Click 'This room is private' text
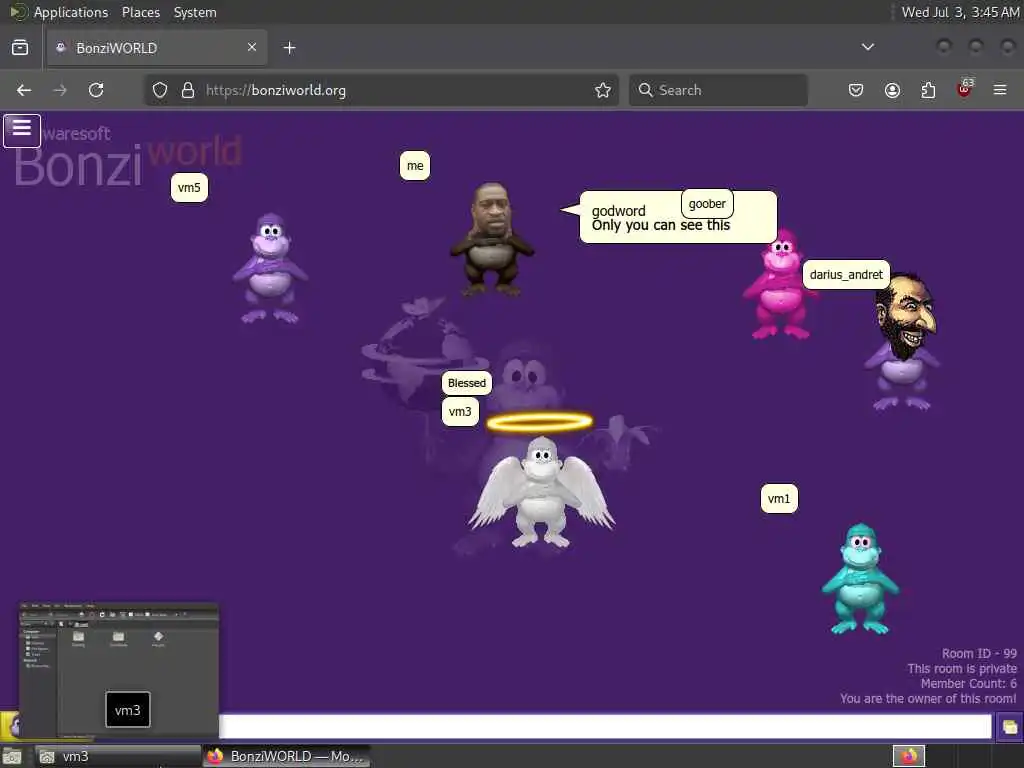Image resolution: width=1024 pixels, height=768 pixels. pos(962,669)
